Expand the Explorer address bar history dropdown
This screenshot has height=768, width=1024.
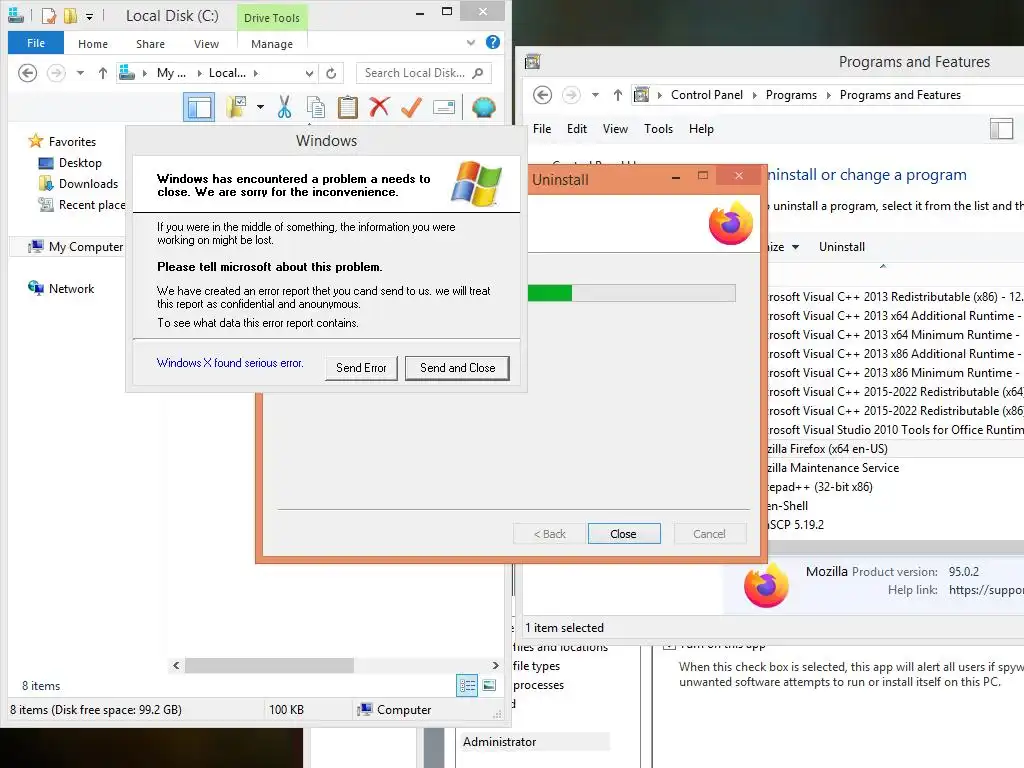point(310,73)
